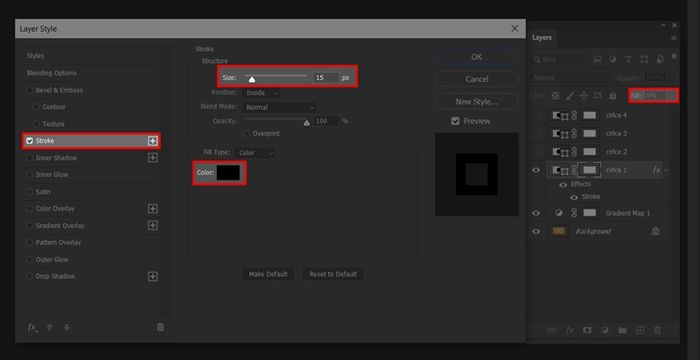Click the plus icon next to Drop Shadow

click(x=153, y=276)
